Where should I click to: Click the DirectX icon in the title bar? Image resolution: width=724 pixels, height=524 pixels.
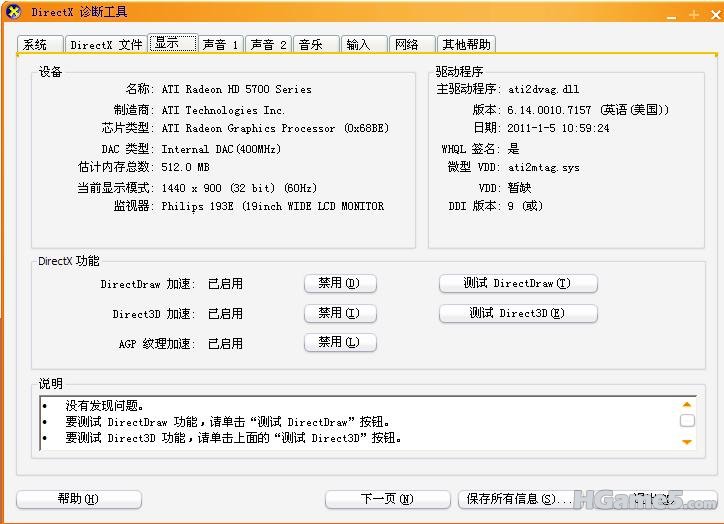click(13, 11)
